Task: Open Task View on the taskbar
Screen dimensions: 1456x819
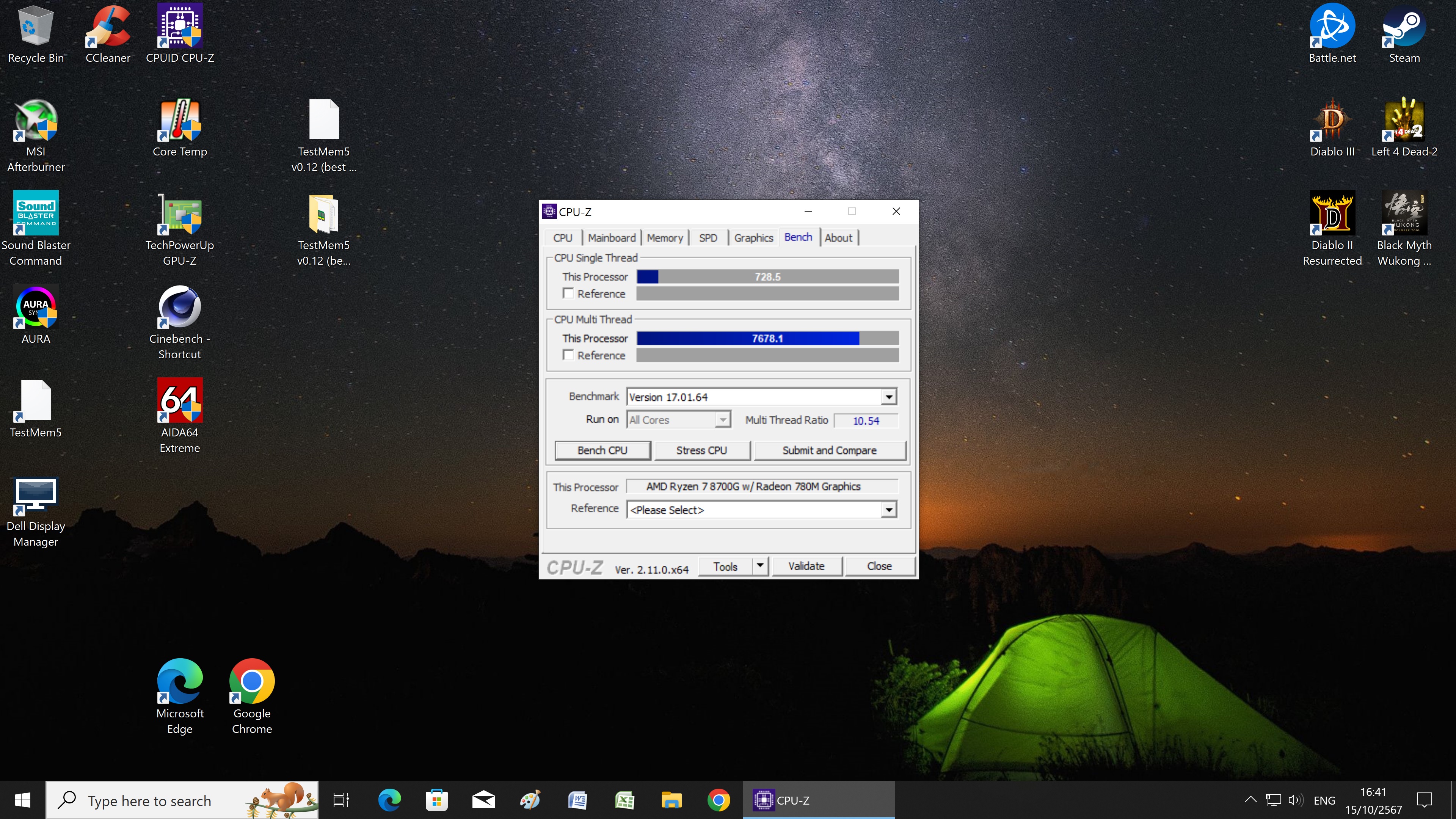Action: pos(341,800)
